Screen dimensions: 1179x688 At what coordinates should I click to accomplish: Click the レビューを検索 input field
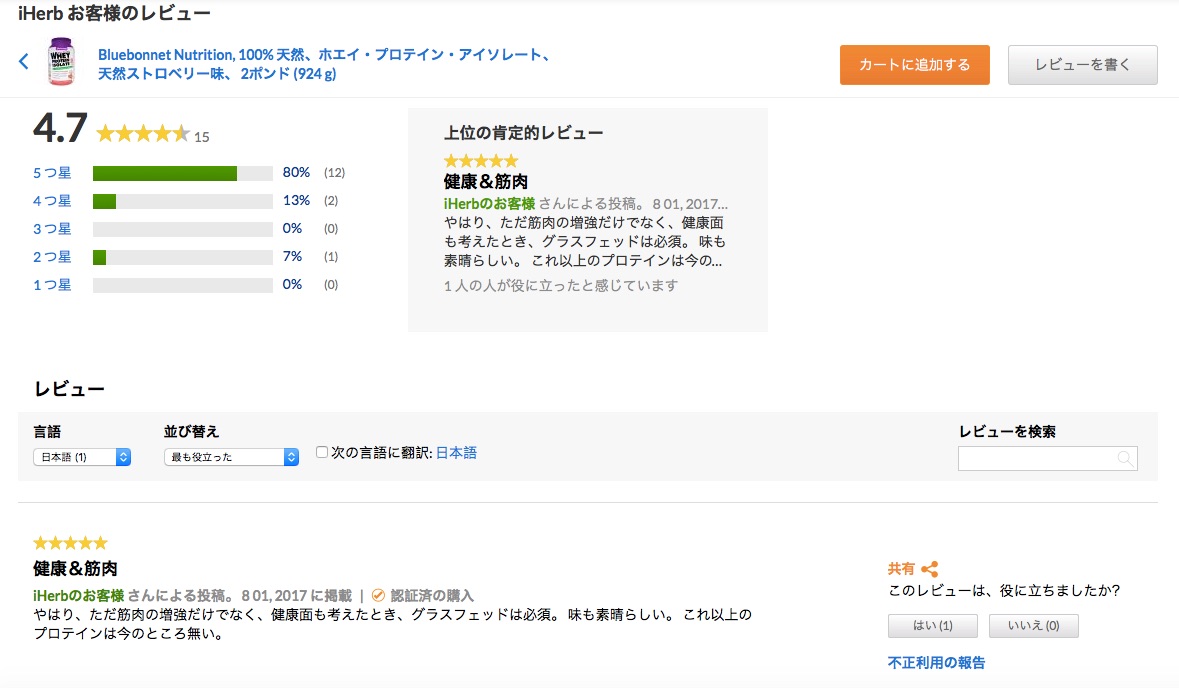tap(1047, 458)
